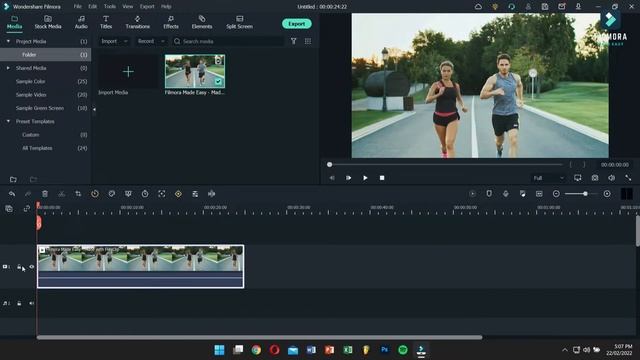Collapse the Project Media tree

pos(8,41)
